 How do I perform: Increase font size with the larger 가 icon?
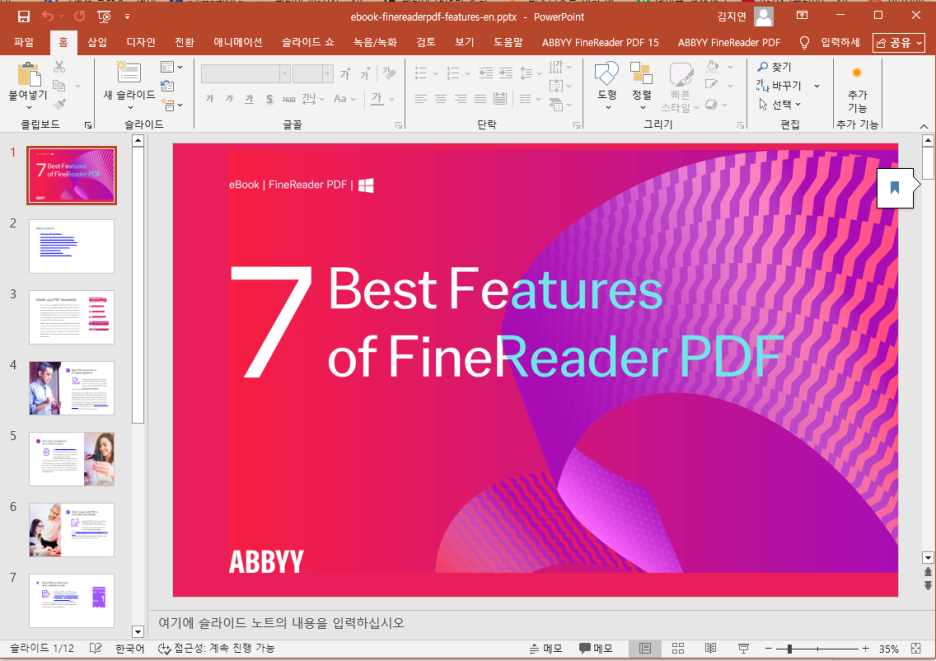[x=345, y=74]
